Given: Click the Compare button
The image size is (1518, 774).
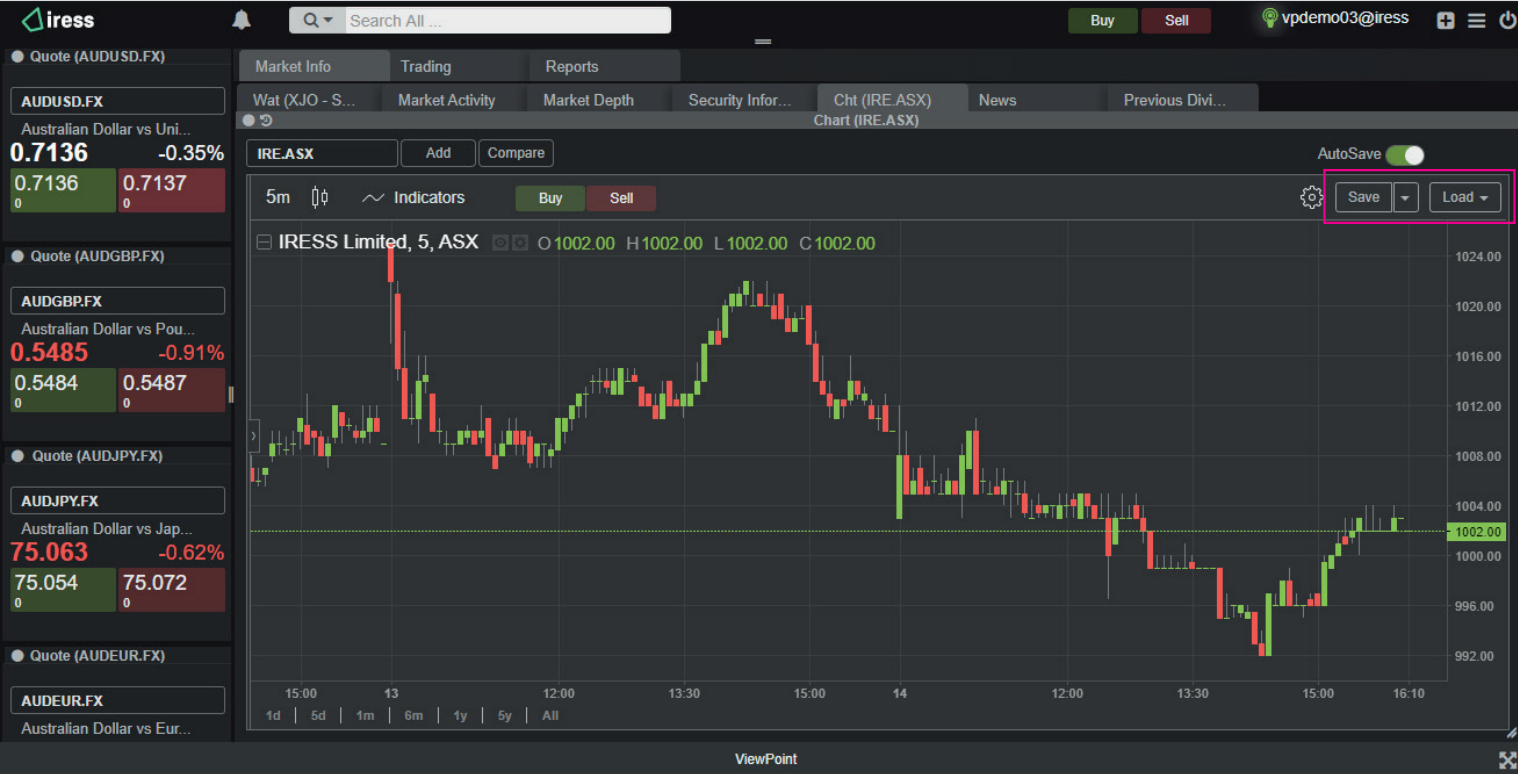Looking at the screenshot, I should point(516,153).
